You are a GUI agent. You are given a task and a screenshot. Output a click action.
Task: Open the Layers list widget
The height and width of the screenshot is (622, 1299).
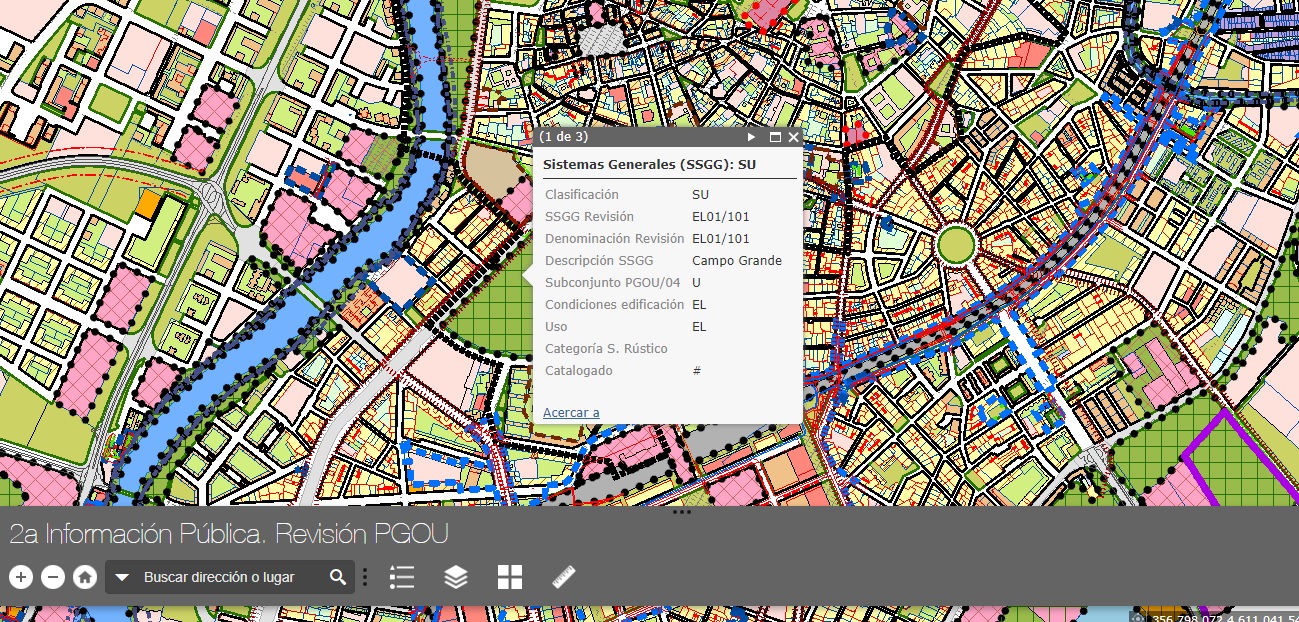click(x=456, y=577)
